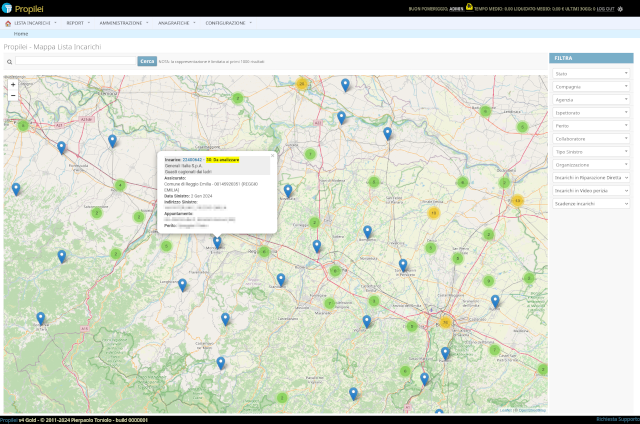The width and height of the screenshot is (640, 424).
Task: Click the blue pin at Novellara
Action: (288, 191)
